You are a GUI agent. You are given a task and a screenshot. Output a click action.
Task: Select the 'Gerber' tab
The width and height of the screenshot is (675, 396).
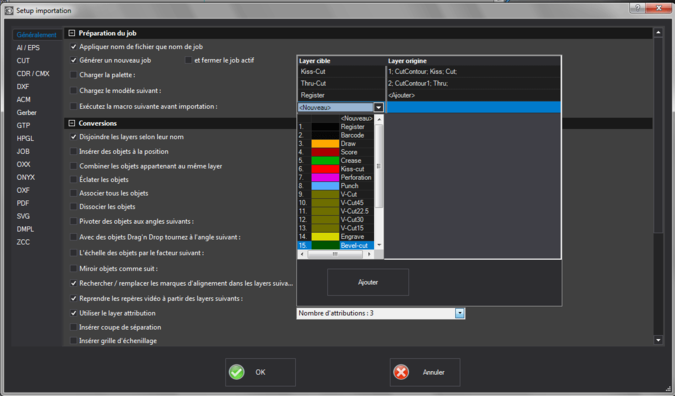click(27, 113)
